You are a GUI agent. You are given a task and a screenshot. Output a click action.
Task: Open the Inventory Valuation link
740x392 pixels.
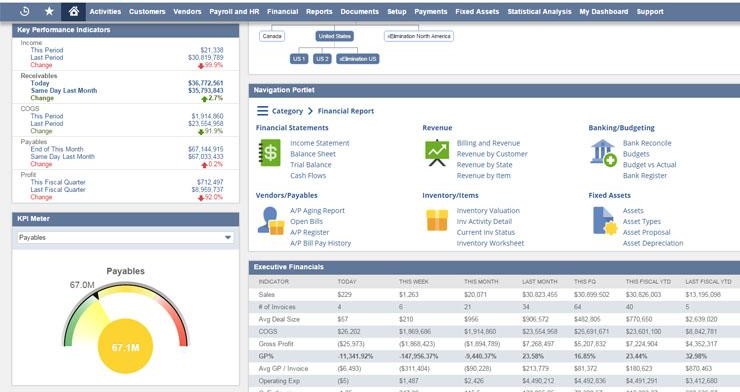click(x=488, y=210)
